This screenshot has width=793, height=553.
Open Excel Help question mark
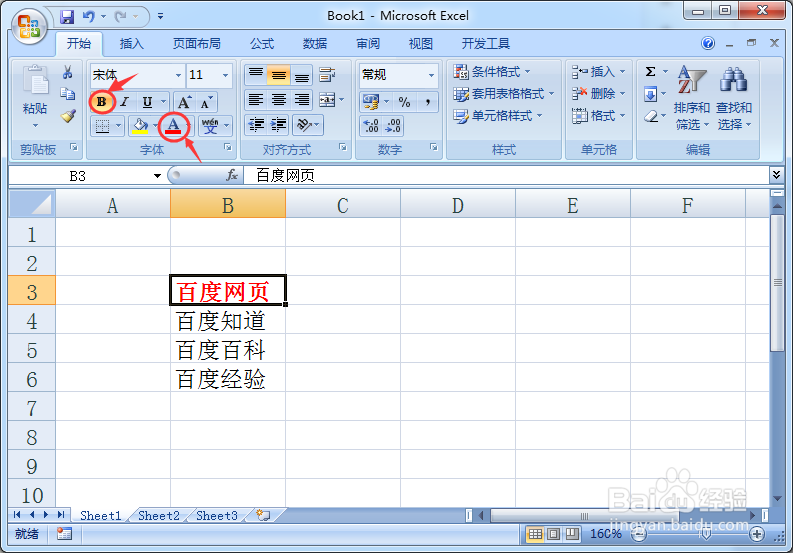tap(708, 43)
